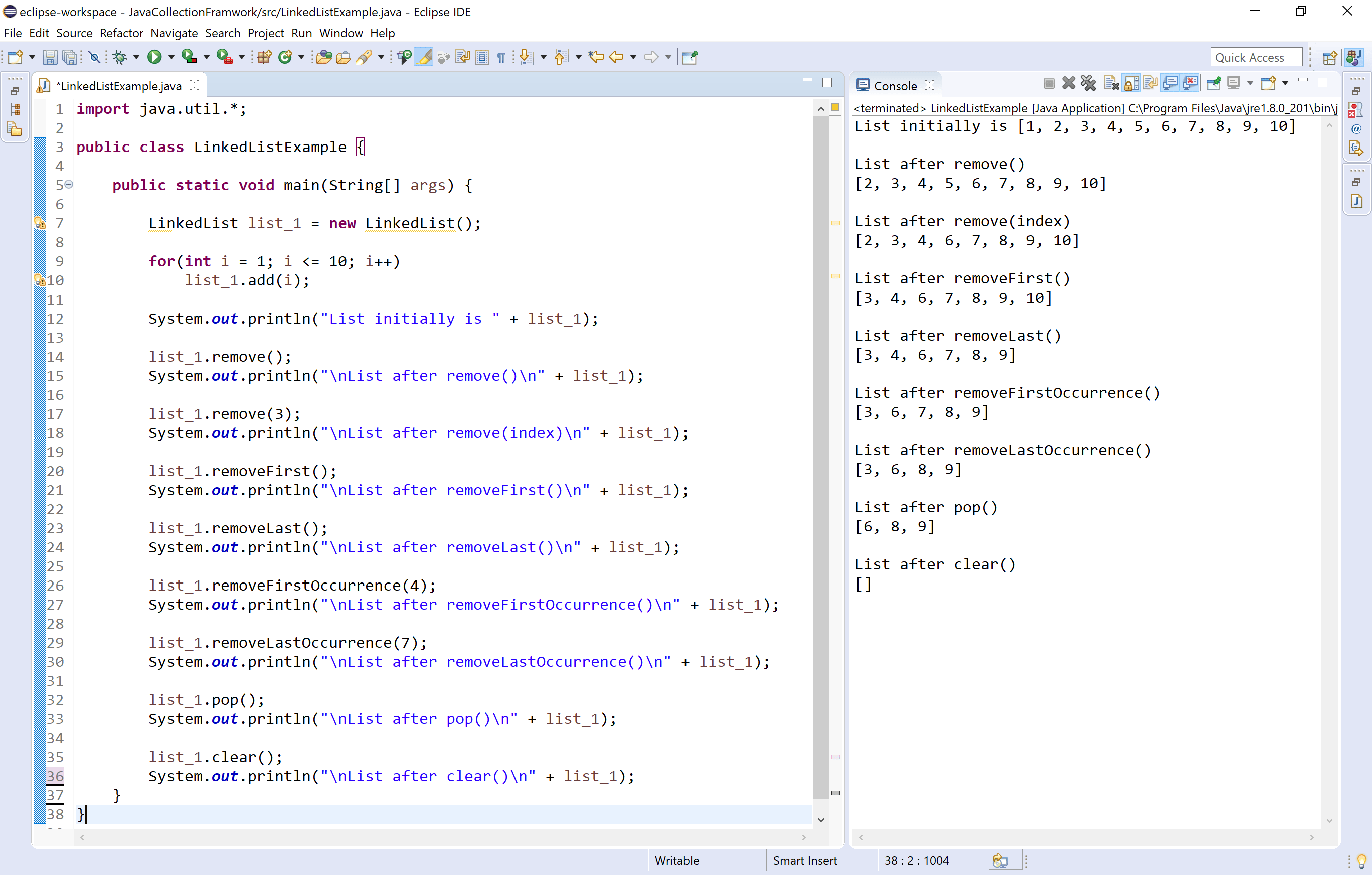Collapse the main method at line 5
This screenshot has width=1372, height=875.
click(69, 184)
